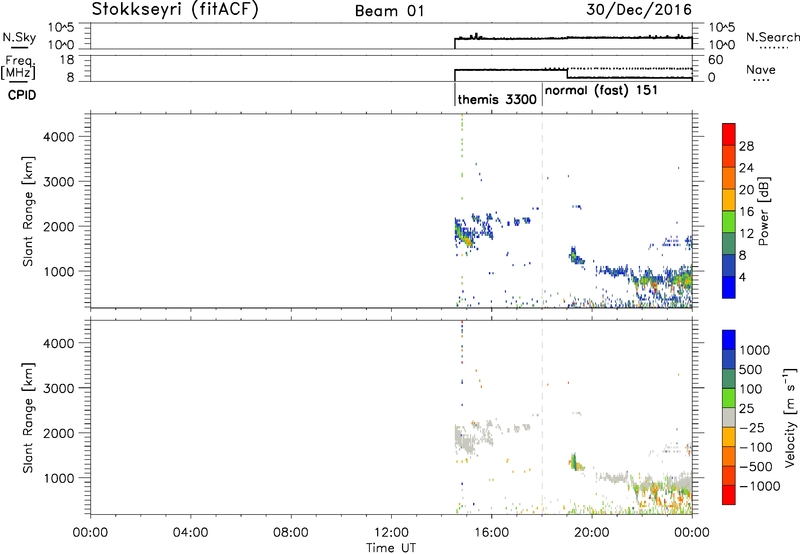Click the 'Power [dB]' colorbar label

tap(764, 211)
